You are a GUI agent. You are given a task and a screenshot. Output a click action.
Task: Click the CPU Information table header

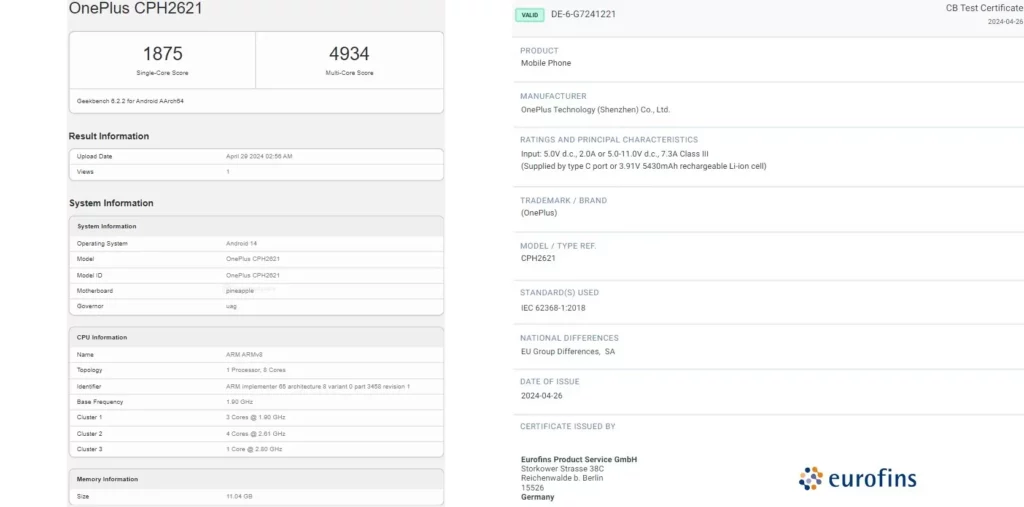point(102,337)
